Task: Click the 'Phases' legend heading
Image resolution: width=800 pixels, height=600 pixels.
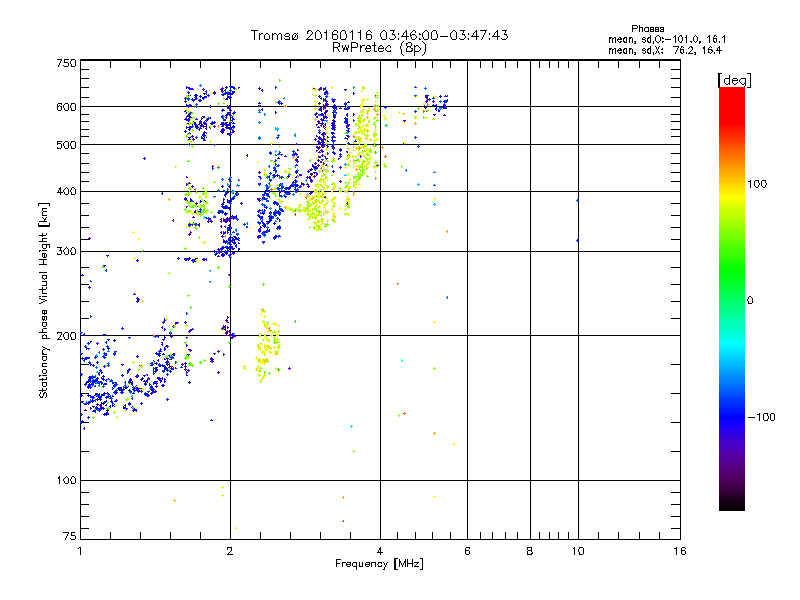Action: tap(647, 29)
